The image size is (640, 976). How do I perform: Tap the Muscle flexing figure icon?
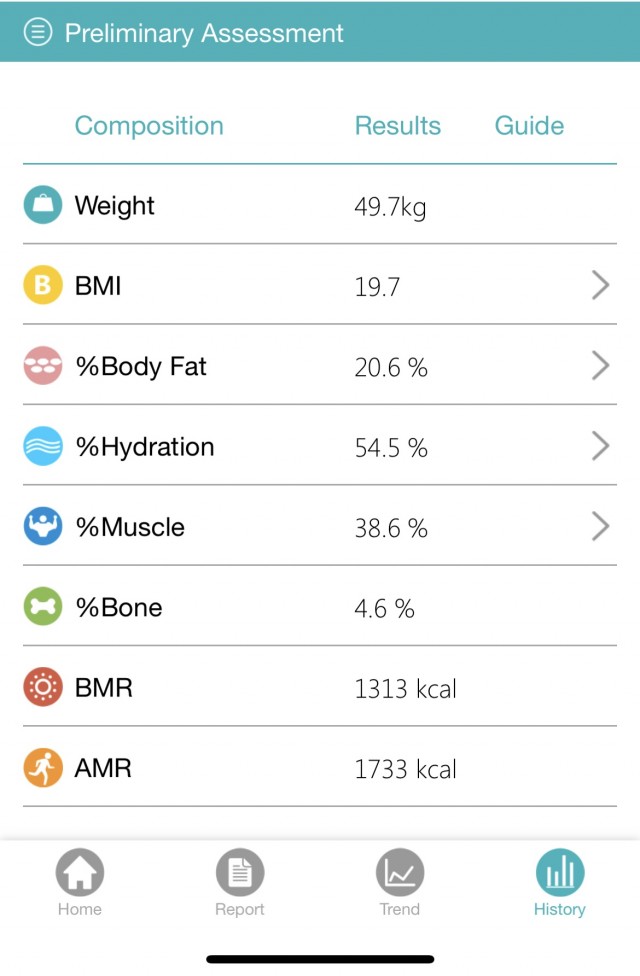[43, 526]
